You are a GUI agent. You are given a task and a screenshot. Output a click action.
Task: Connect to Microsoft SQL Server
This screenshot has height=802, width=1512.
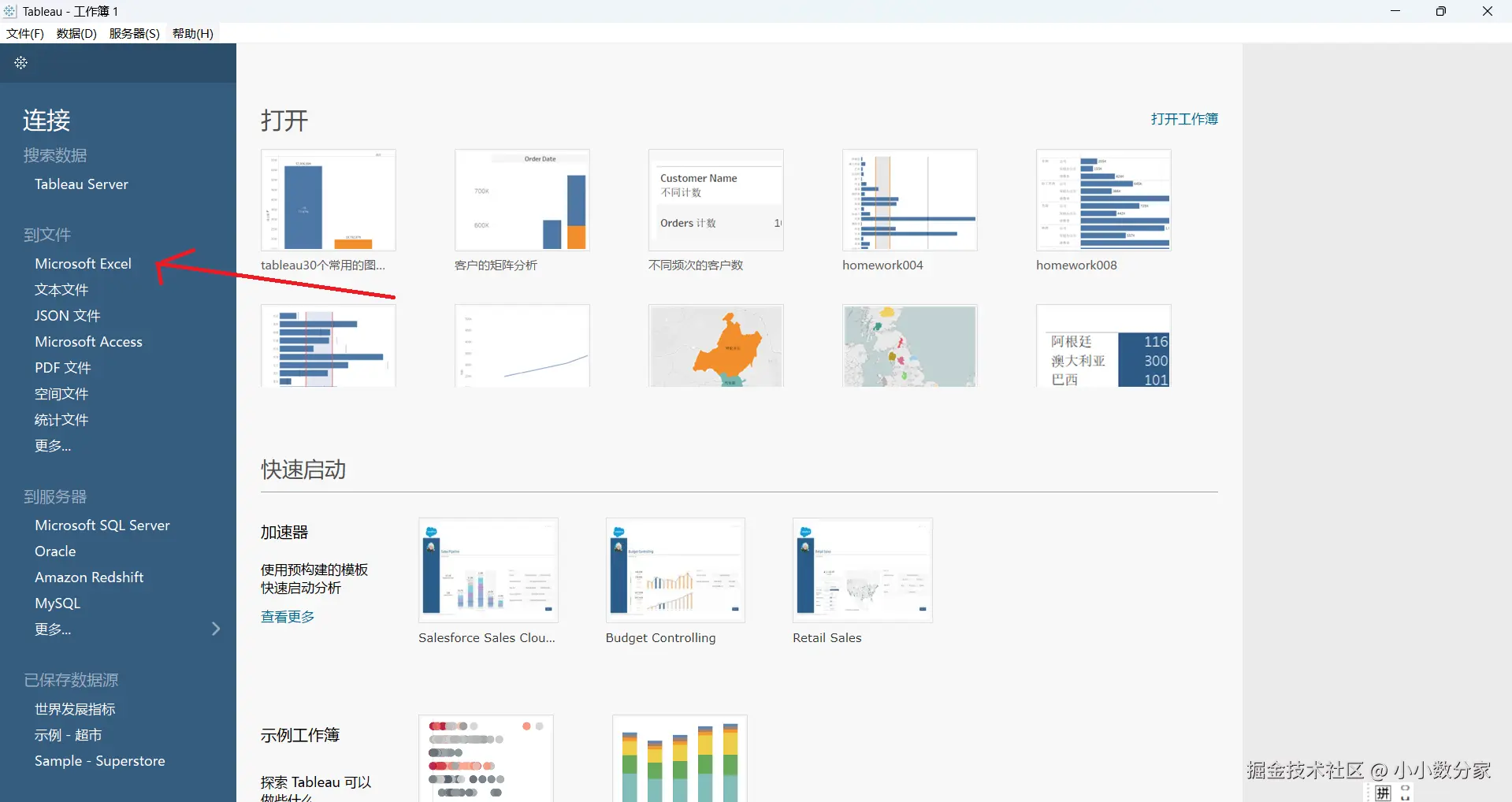pyautogui.click(x=102, y=525)
